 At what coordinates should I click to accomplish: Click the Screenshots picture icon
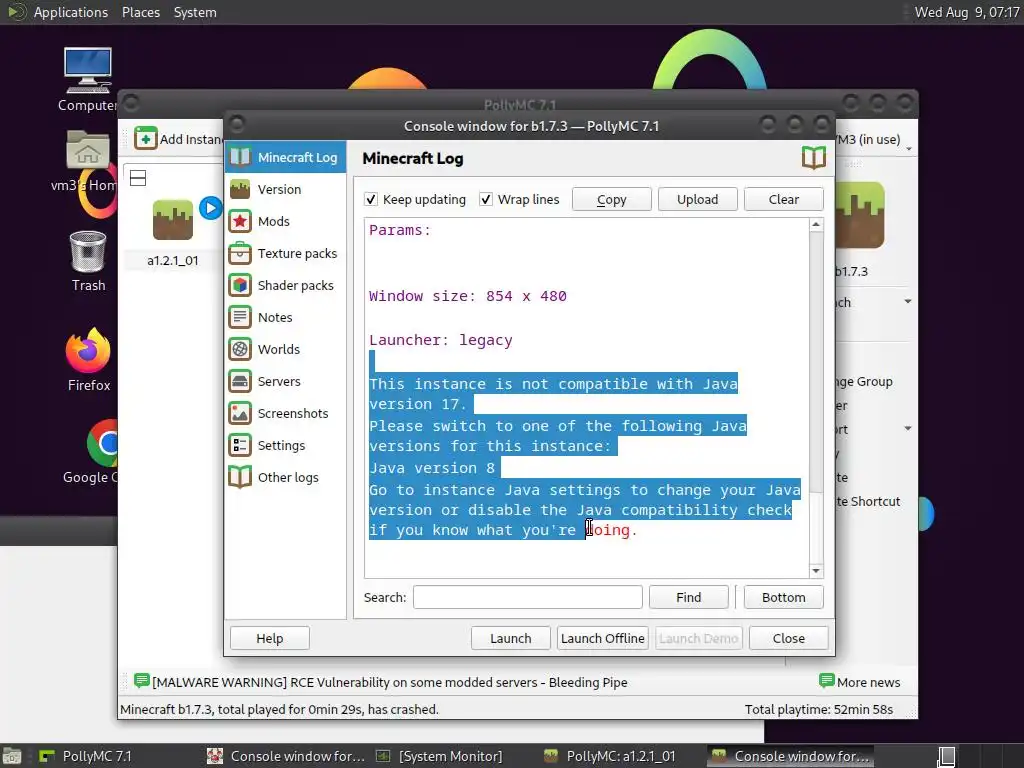coord(240,413)
